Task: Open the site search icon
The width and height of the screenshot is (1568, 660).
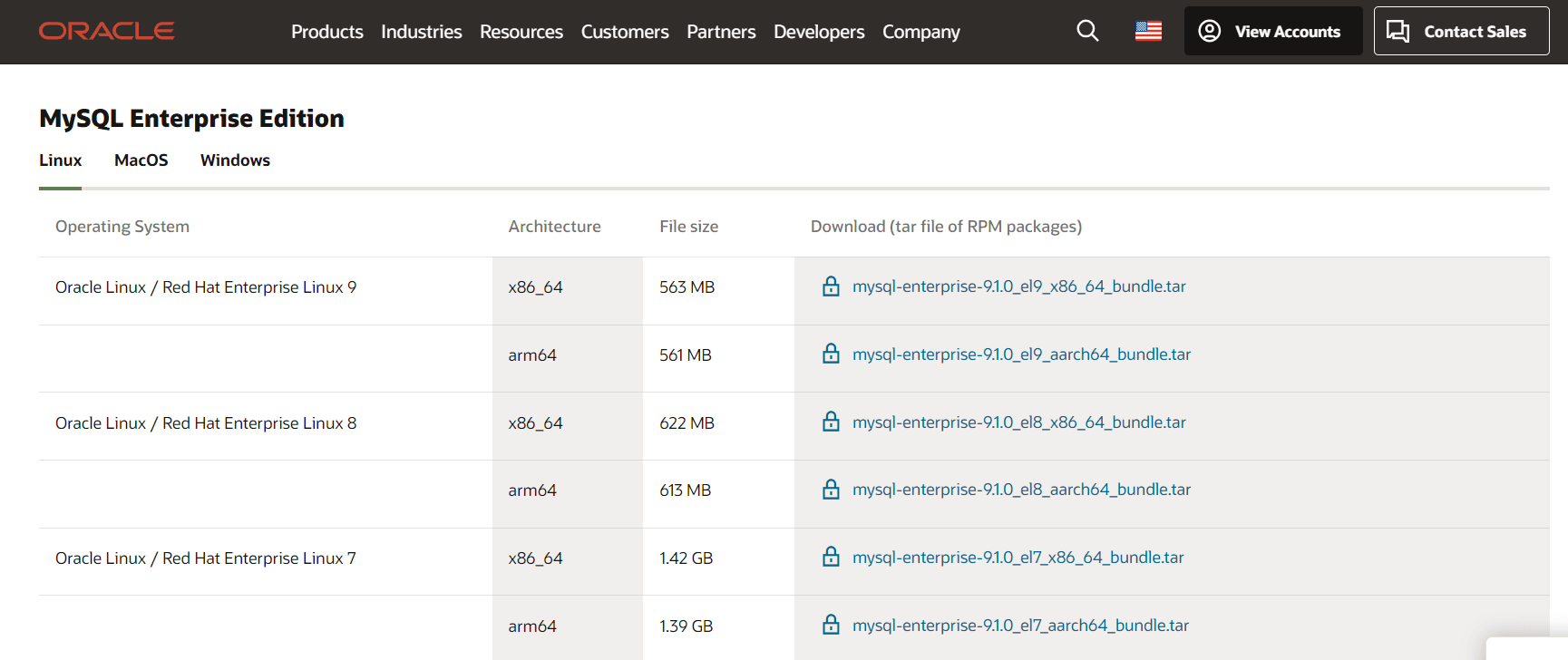Action: [1087, 31]
